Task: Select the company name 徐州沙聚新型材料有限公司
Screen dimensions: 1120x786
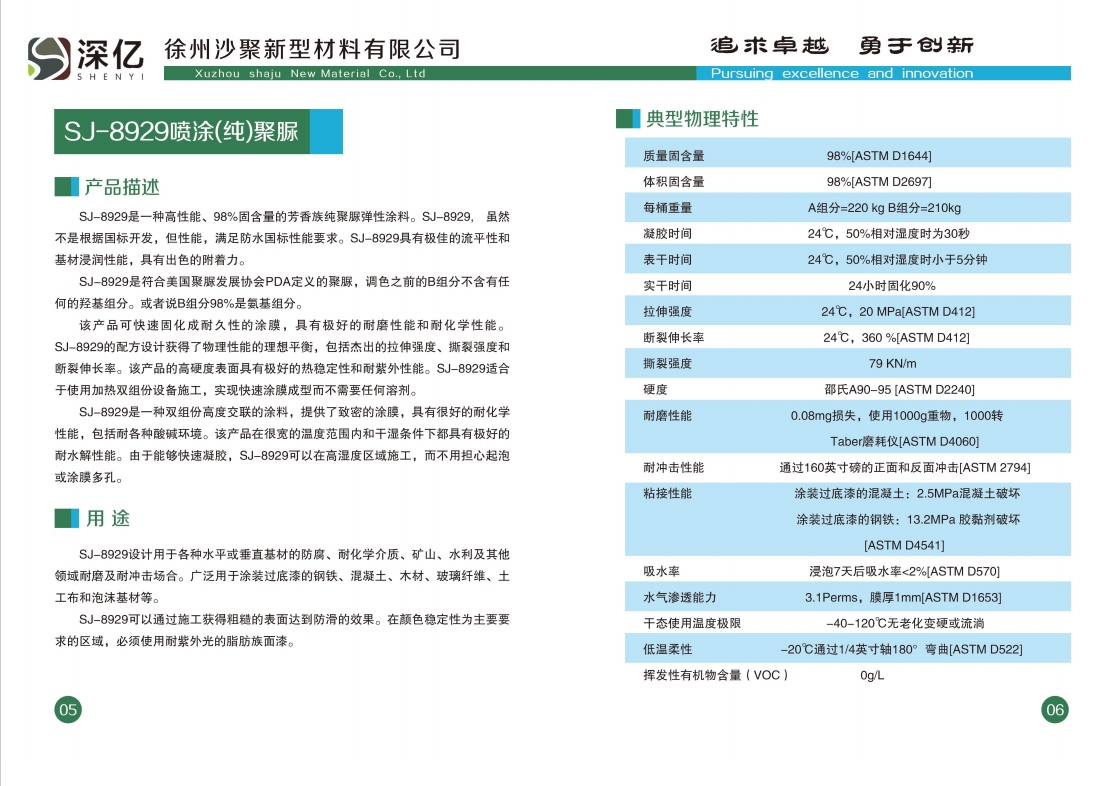Action: click(x=312, y=49)
